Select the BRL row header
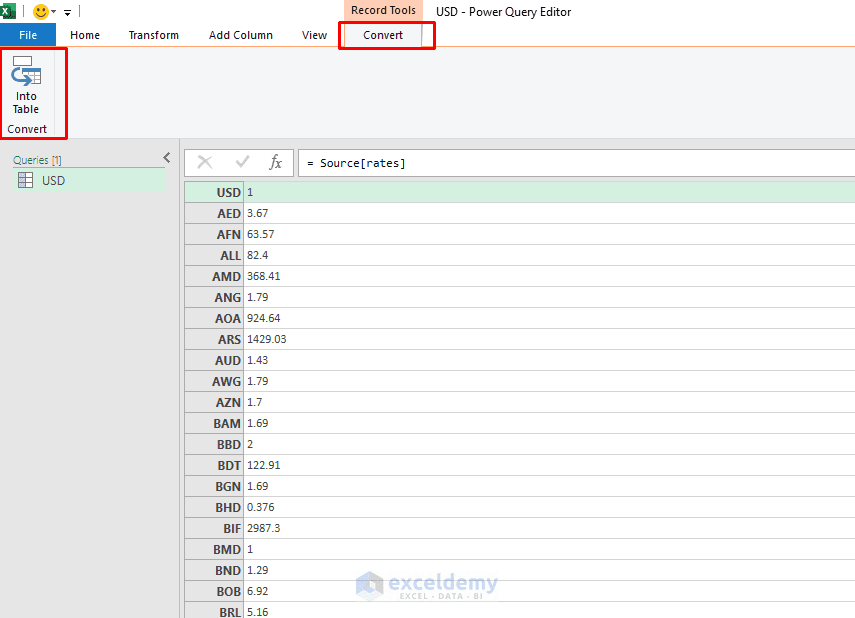The height and width of the screenshot is (618, 855). (214, 611)
